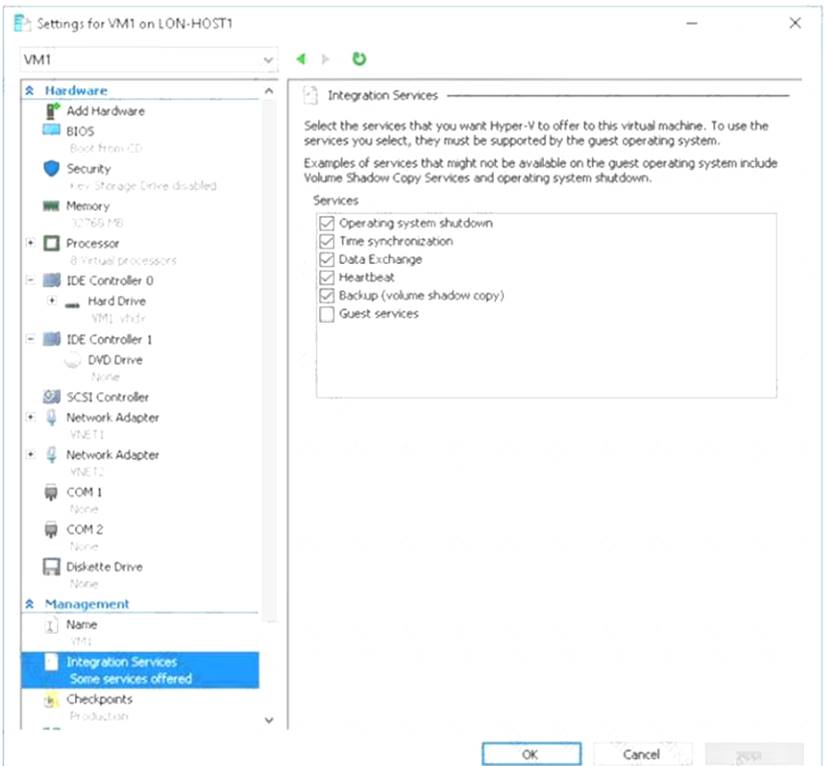Open the VM1 virtual machine dropdown

tap(148, 59)
